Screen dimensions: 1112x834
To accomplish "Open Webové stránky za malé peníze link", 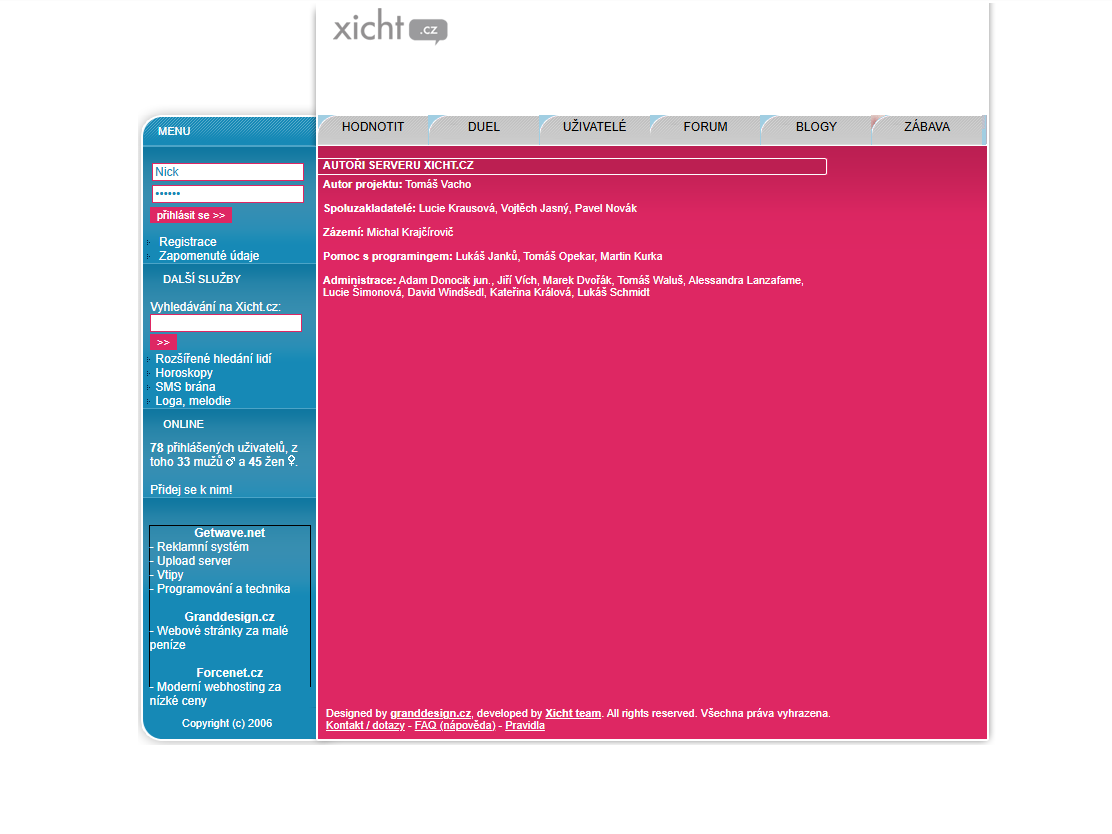I will pyautogui.click(x=218, y=638).
